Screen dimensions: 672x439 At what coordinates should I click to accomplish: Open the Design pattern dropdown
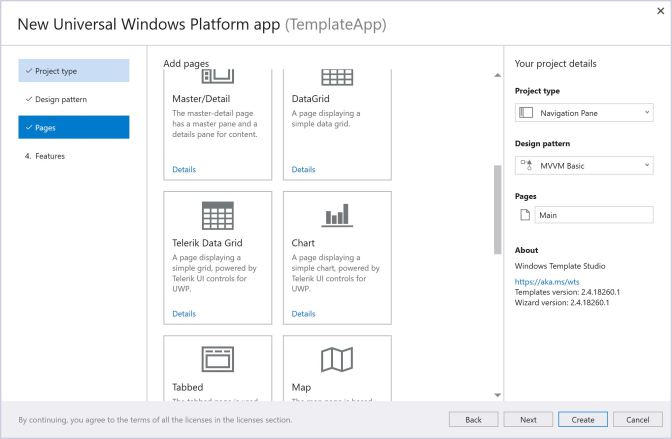(584, 165)
